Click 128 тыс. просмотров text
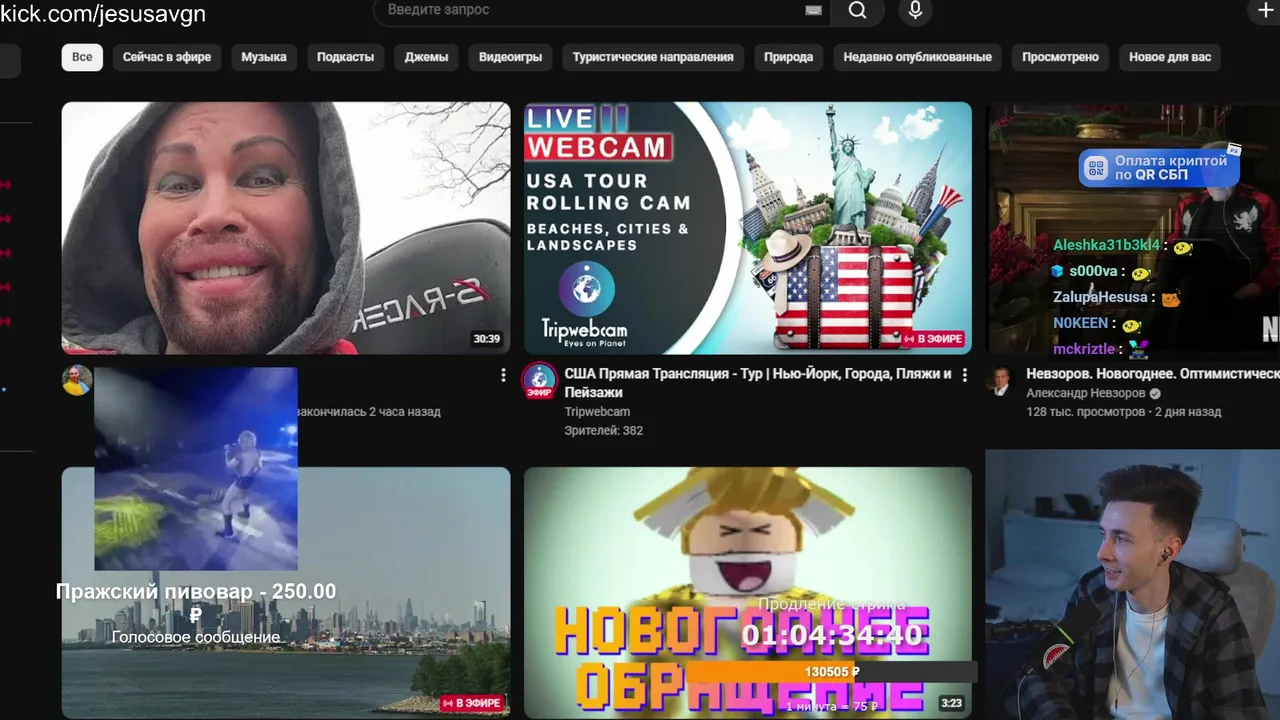Screen dimensions: 1280x720 point(1085,412)
